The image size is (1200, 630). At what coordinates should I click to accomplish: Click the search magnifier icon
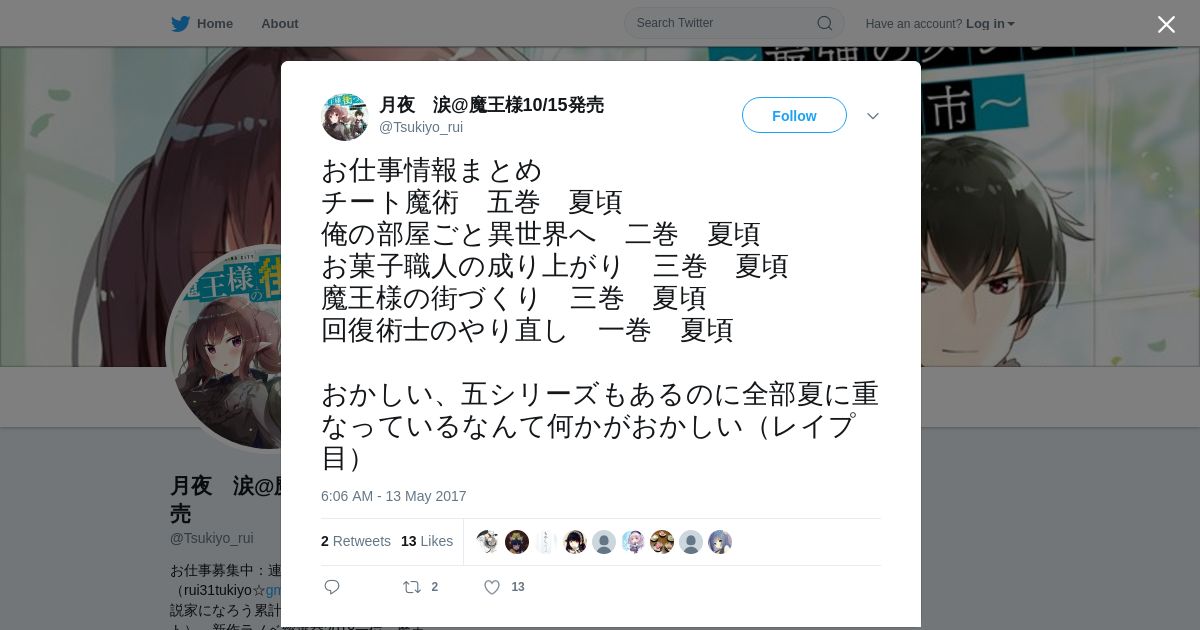(824, 23)
